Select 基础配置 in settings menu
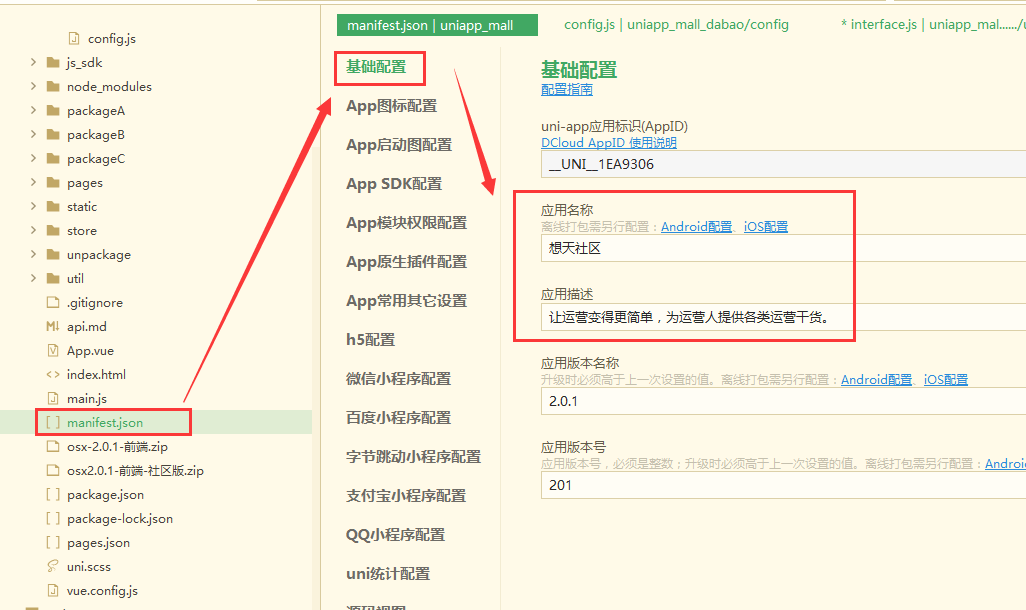Image resolution: width=1026 pixels, height=610 pixels. (376, 67)
